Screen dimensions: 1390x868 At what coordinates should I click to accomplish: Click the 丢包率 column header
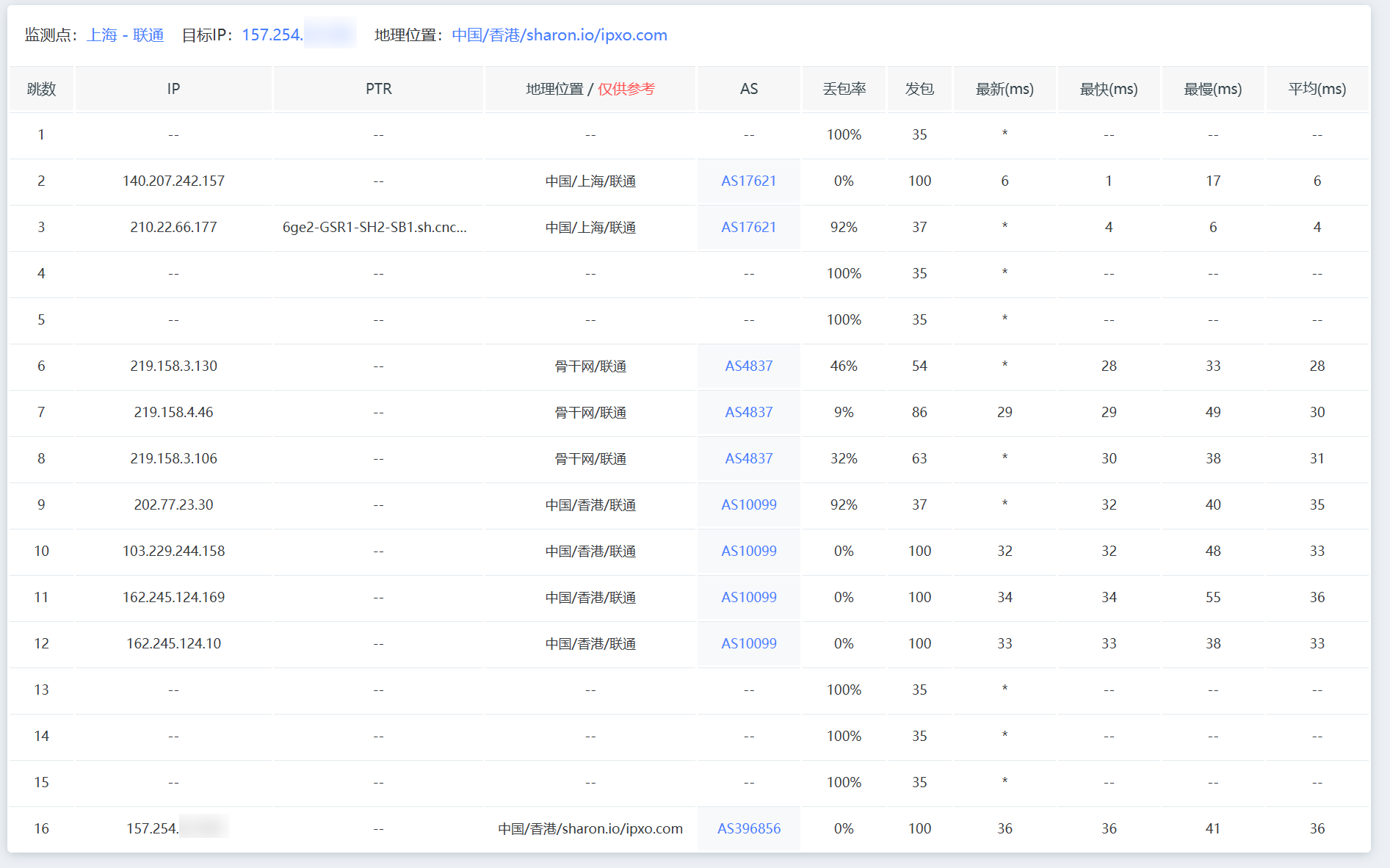(844, 89)
